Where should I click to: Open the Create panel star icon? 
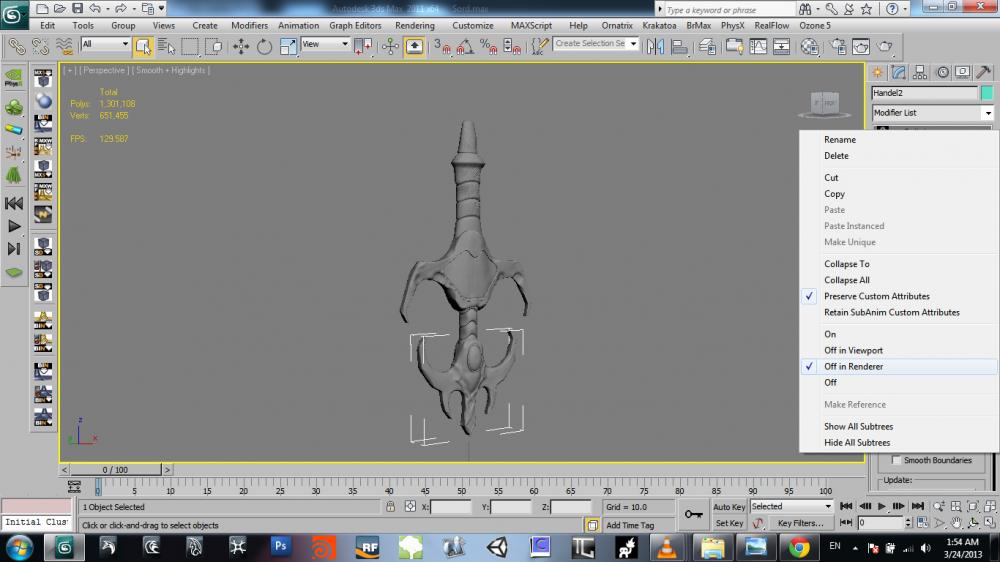tap(877, 72)
